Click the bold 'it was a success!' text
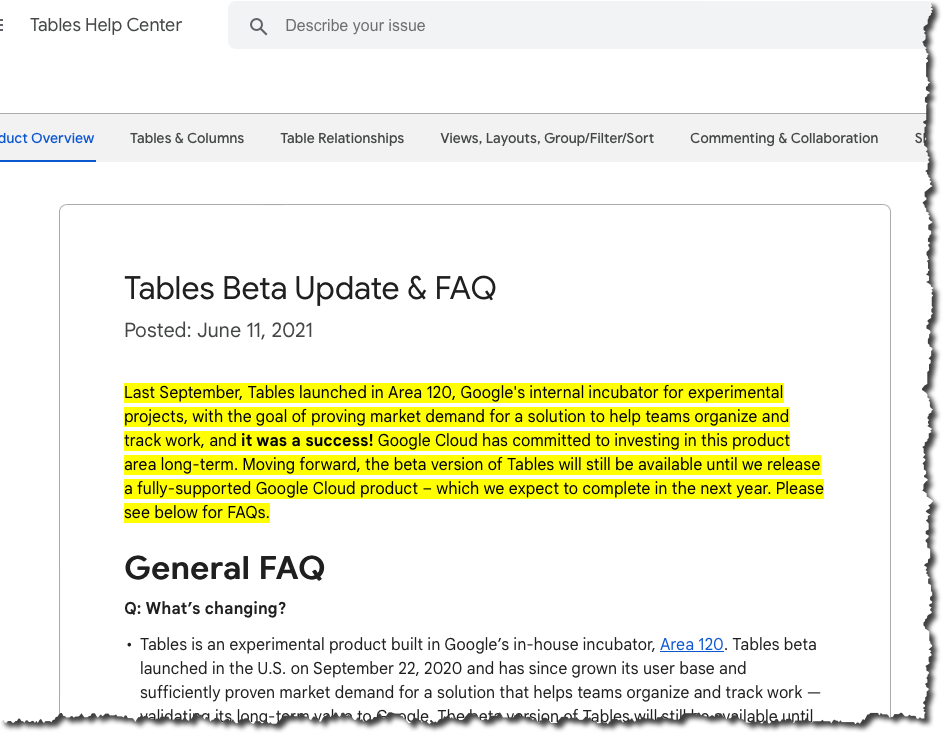 coord(307,441)
